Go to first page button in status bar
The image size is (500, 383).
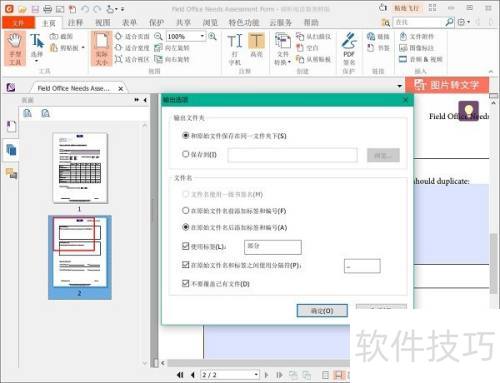[180, 375]
